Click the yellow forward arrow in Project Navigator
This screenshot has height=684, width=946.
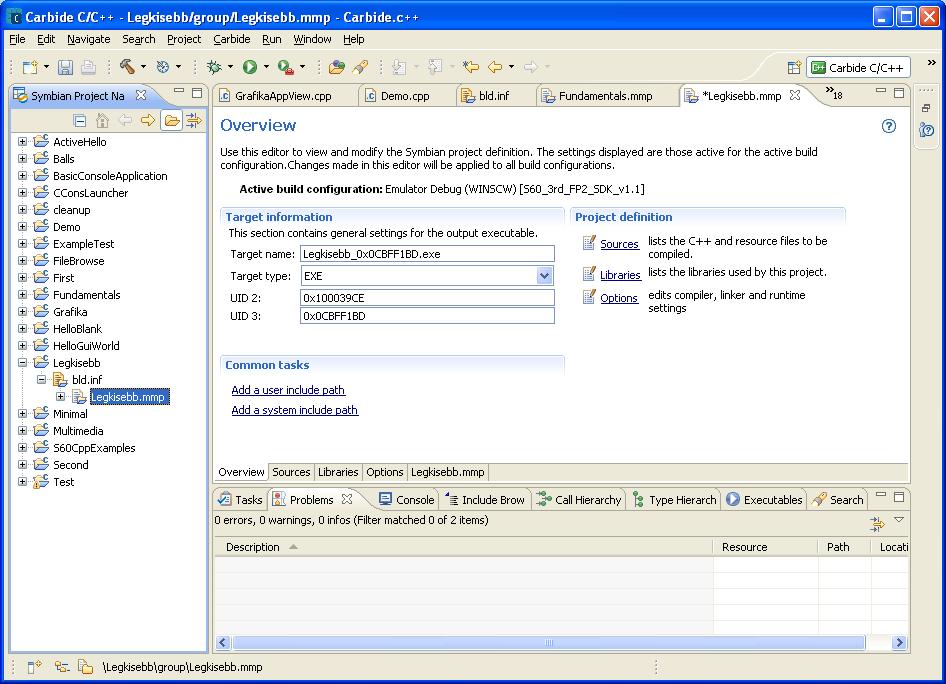[x=148, y=121]
